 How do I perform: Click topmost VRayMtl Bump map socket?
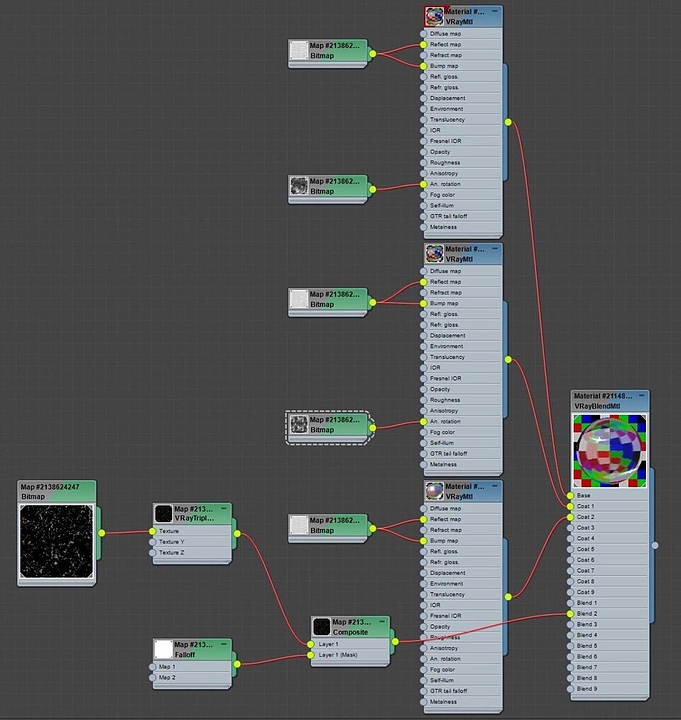[x=423, y=66]
